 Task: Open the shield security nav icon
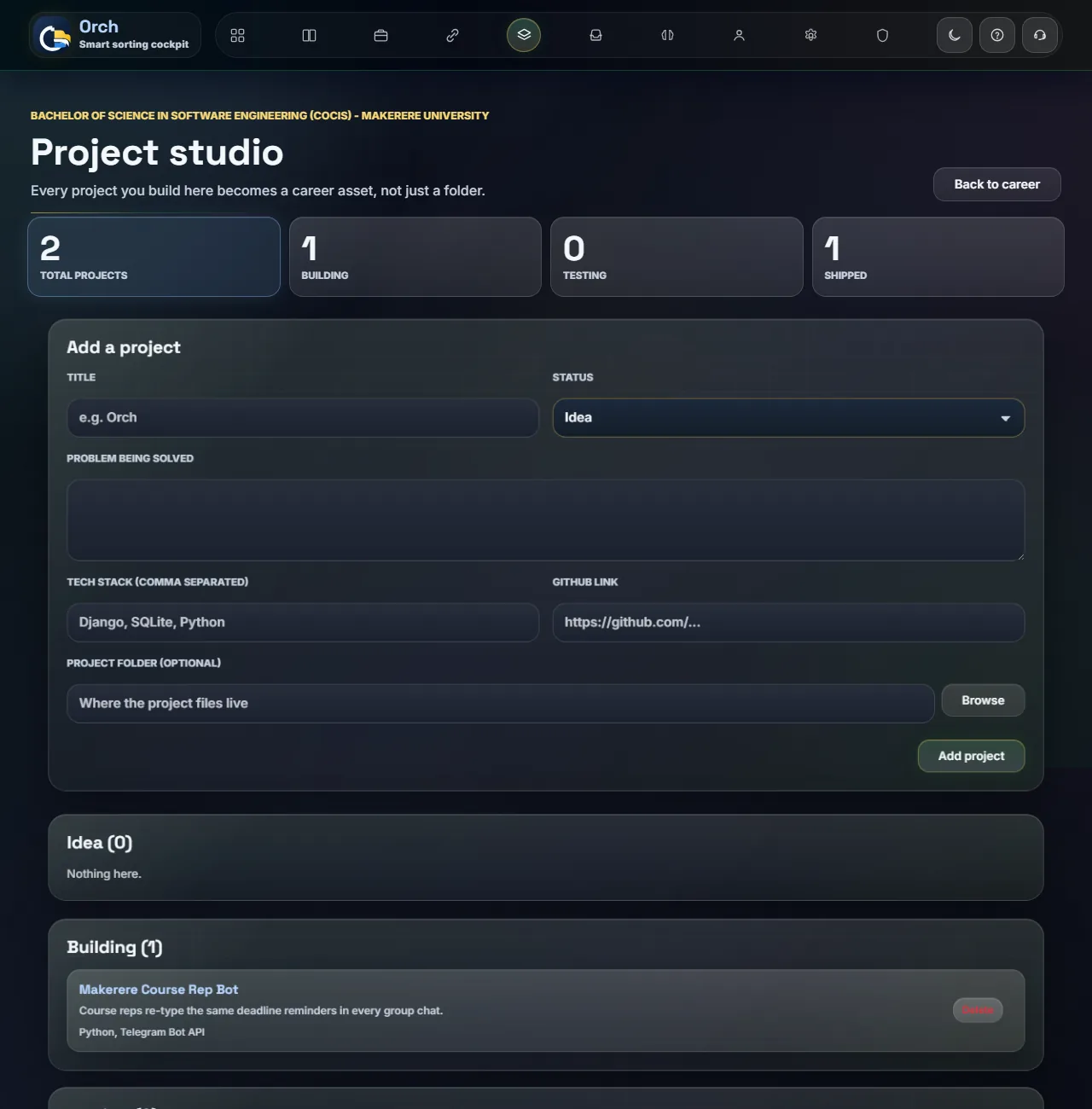(x=882, y=35)
